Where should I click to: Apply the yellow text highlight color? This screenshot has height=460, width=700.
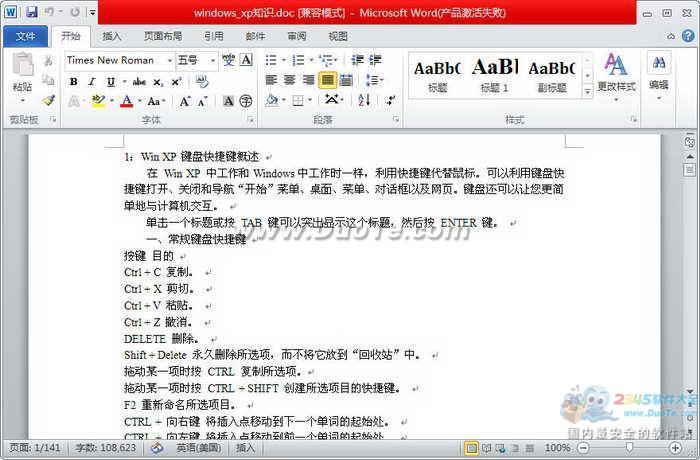98,101
